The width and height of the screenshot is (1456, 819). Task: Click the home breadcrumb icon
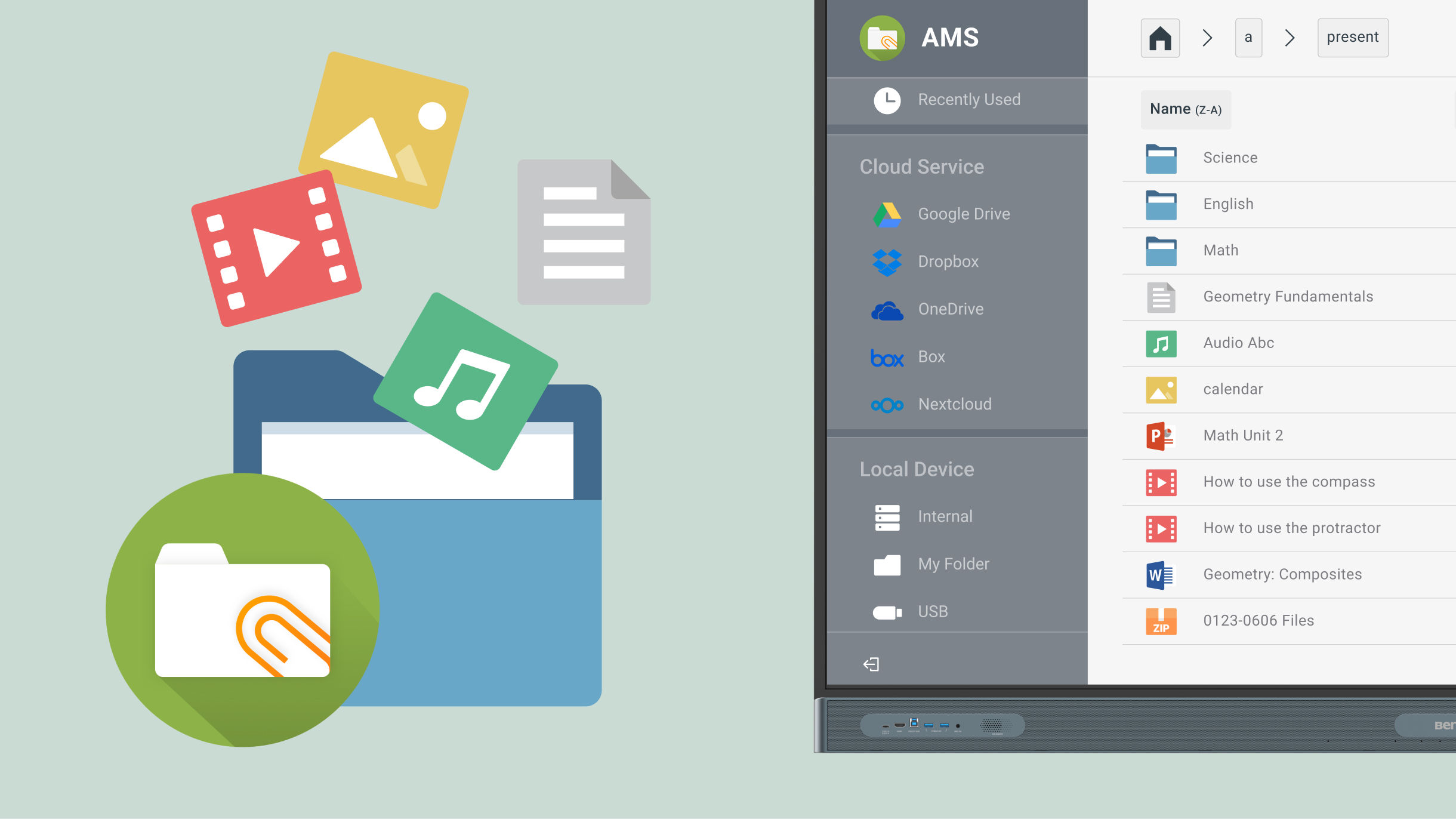click(x=1159, y=38)
